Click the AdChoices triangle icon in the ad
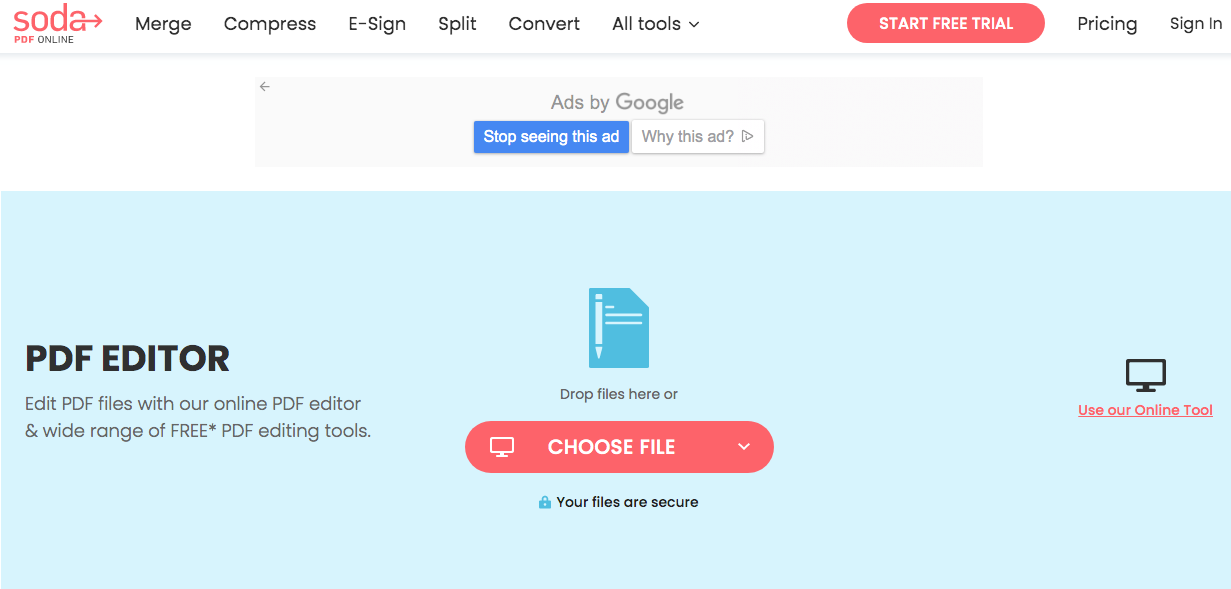This screenshot has width=1231, height=589. (x=748, y=137)
